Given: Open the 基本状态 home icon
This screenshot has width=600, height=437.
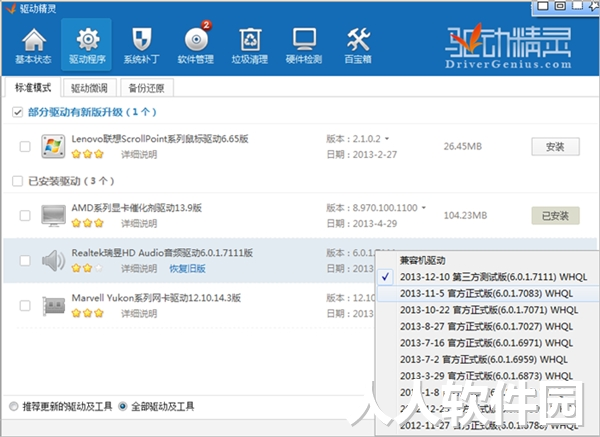Looking at the screenshot, I should (x=34, y=46).
